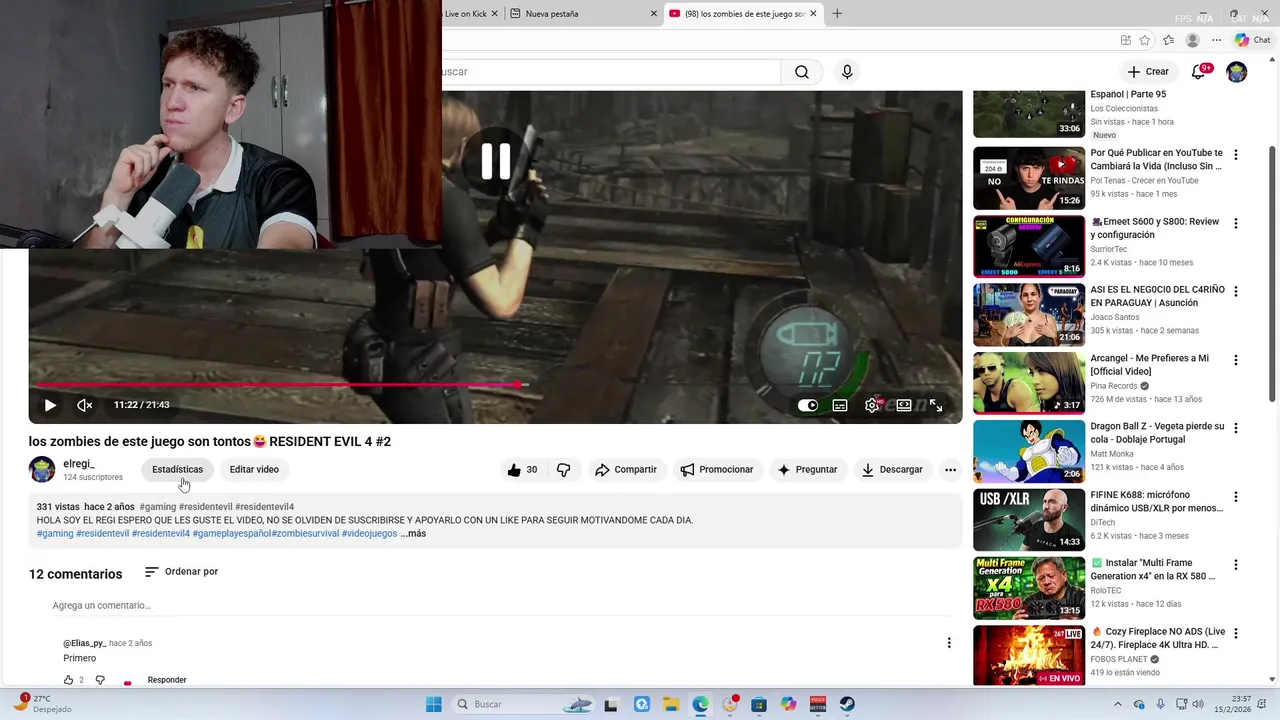Click the taskbar Buscar search box
Screen dimensions: 1280x720
[523, 704]
